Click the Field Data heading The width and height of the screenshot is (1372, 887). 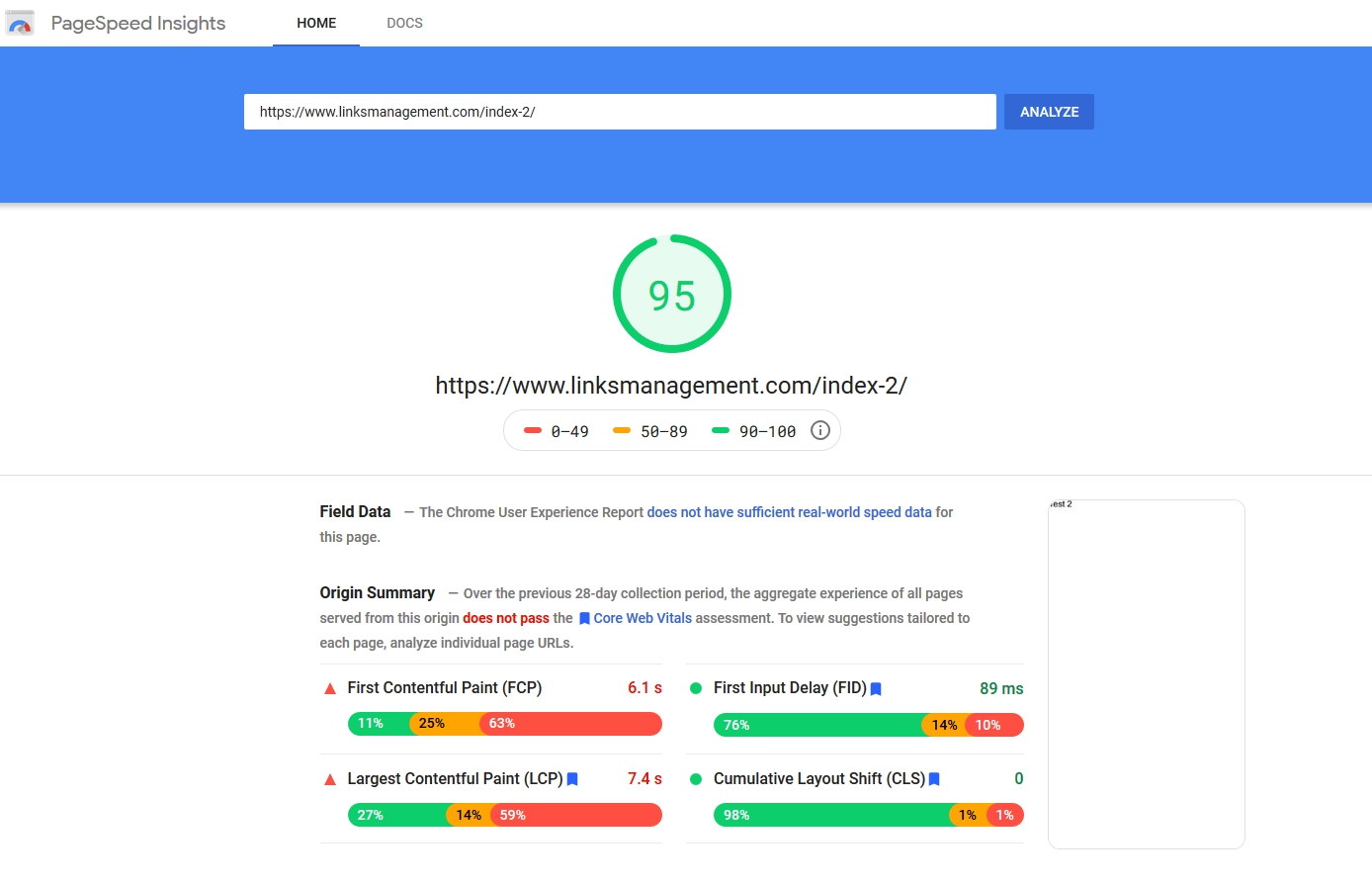tap(355, 512)
